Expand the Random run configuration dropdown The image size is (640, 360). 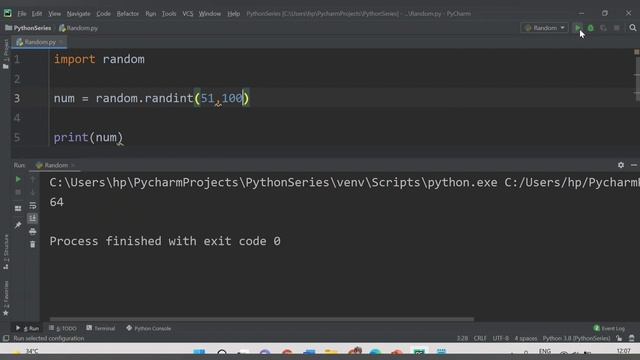(545, 28)
